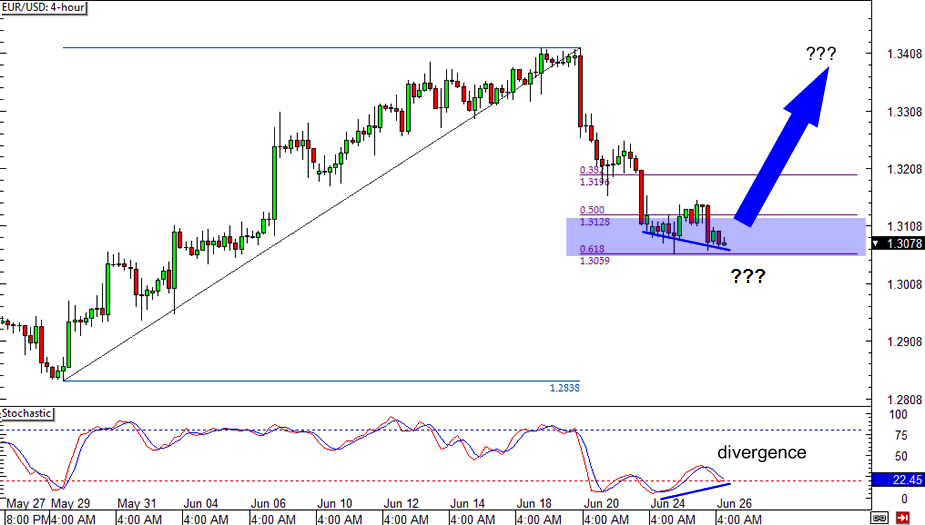Click the 1.2908 price axis label

pyautogui.click(x=904, y=342)
